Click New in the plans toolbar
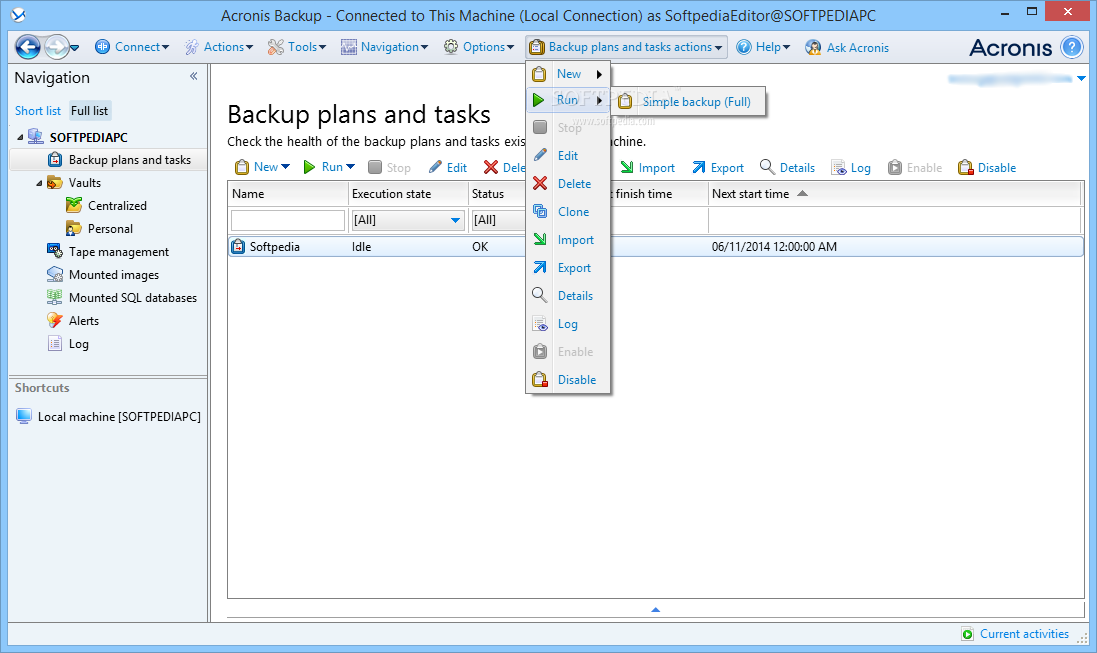 click(262, 167)
